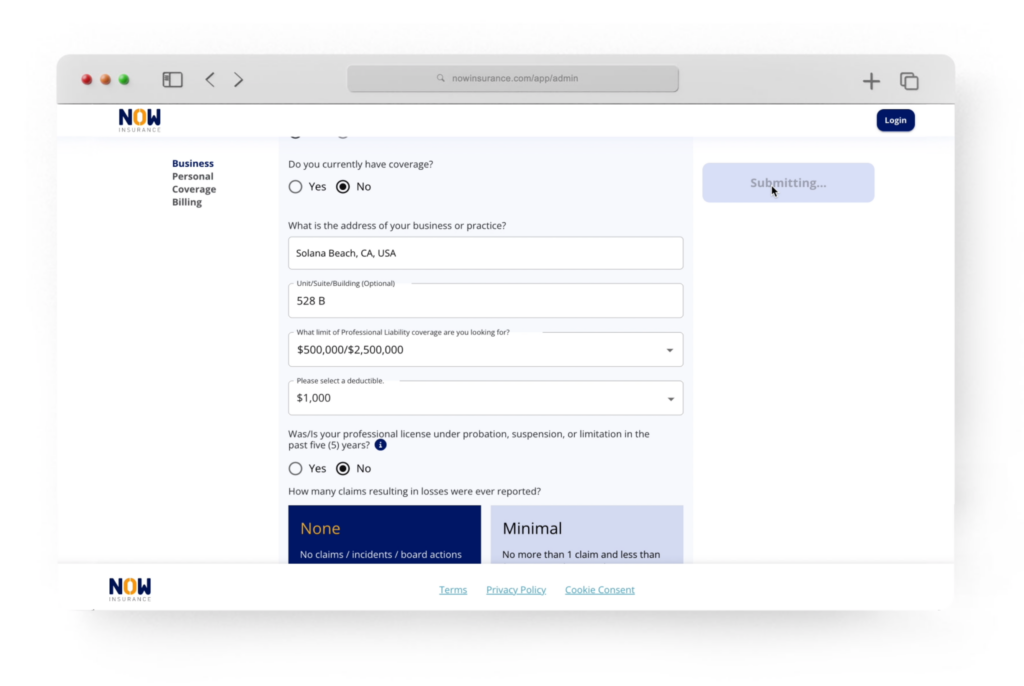Viewport: 1024px width, 686px height.
Task: Open the Privacy Policy link
Action: click(x=516, y=589)
